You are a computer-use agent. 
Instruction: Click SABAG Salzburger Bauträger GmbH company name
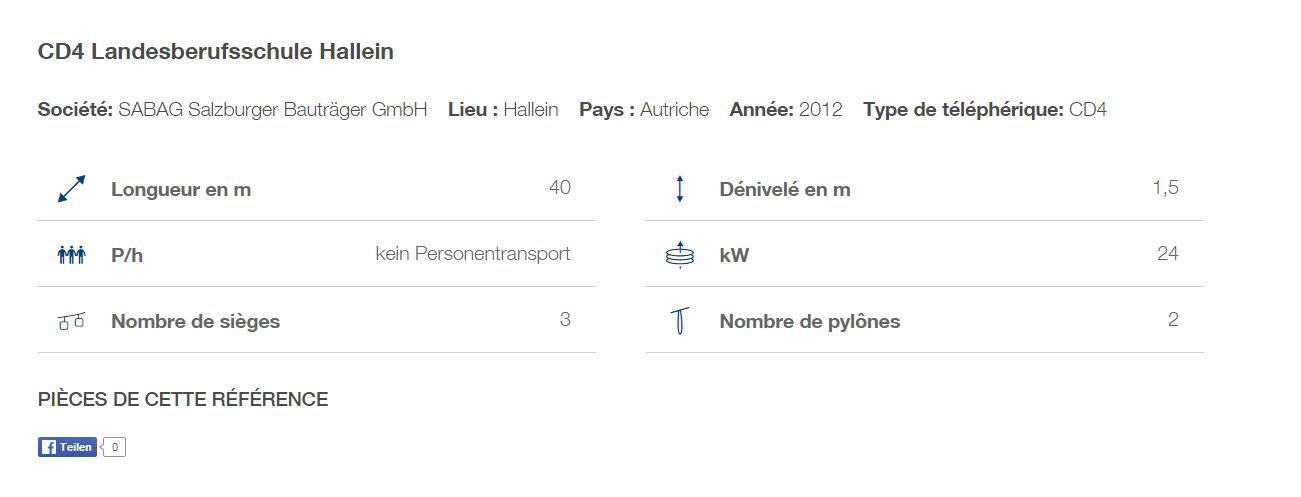(x=273, y=110)
